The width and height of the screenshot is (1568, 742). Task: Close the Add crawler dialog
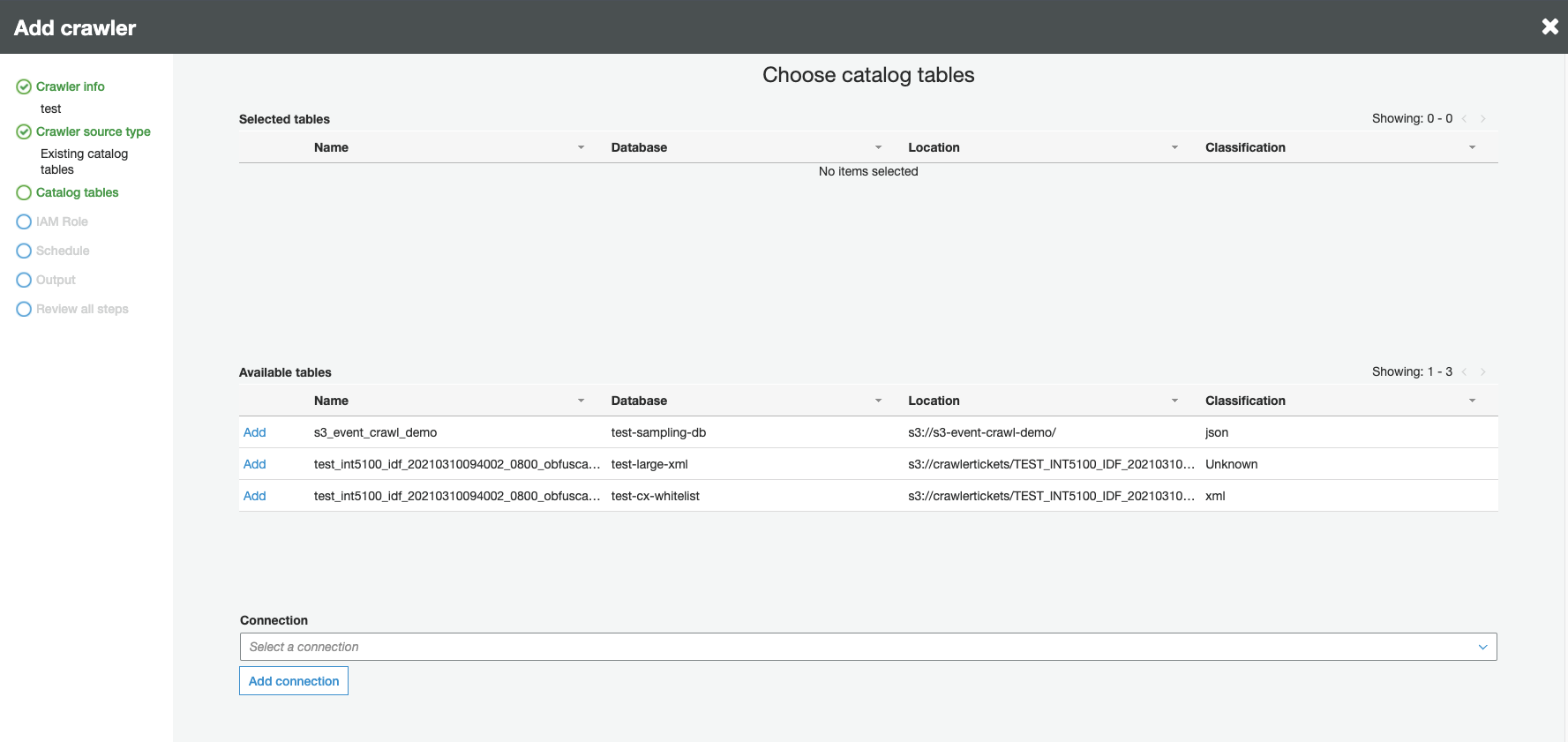coord(1549,26)
